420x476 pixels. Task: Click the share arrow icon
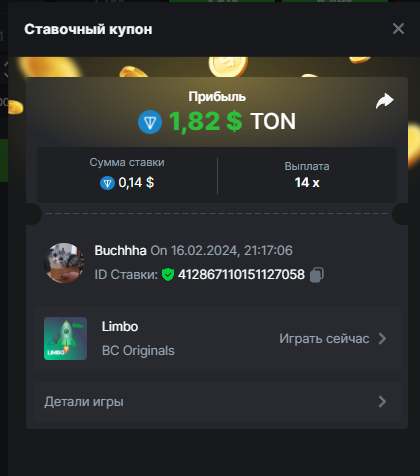point(385,101)
